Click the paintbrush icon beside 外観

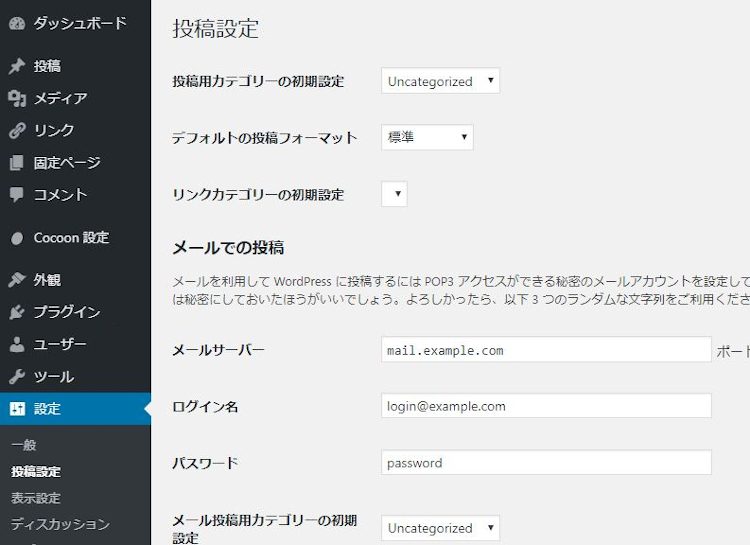pos(17,279)
